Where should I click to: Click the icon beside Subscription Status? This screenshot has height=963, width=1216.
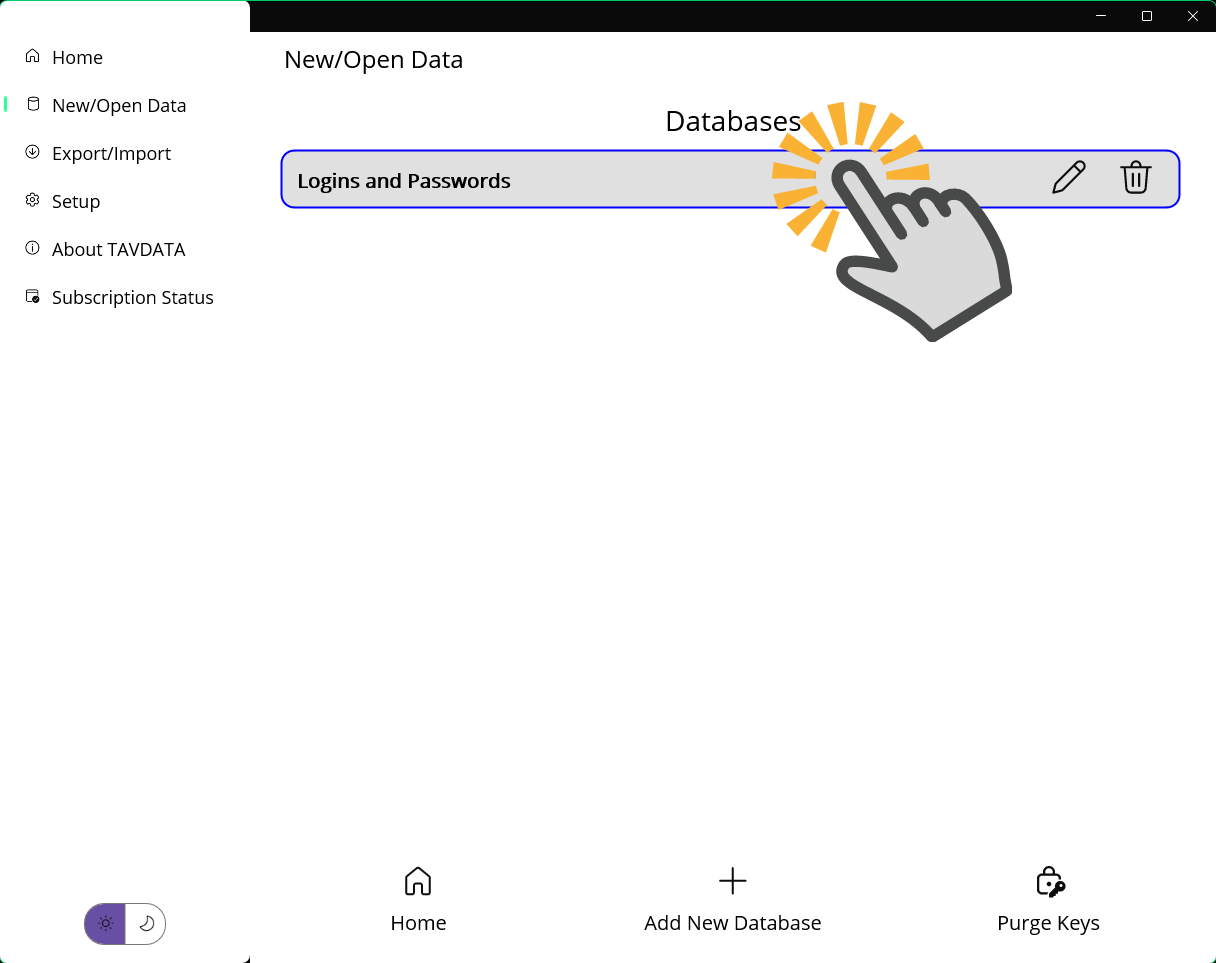point(33,296)
